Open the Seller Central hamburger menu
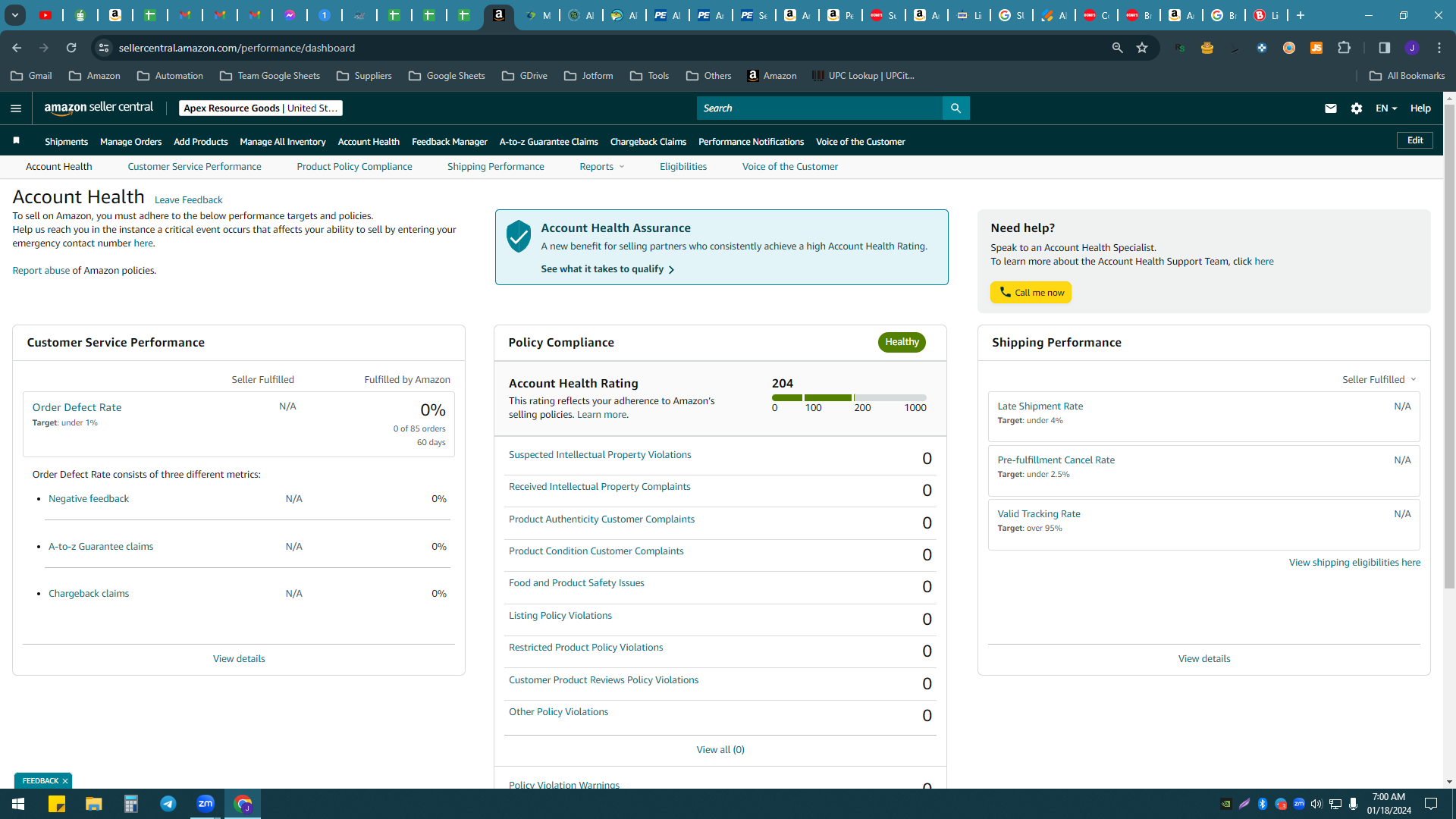Image resolution: width=1456 pixels, height=819 pixels. (15, 108)
